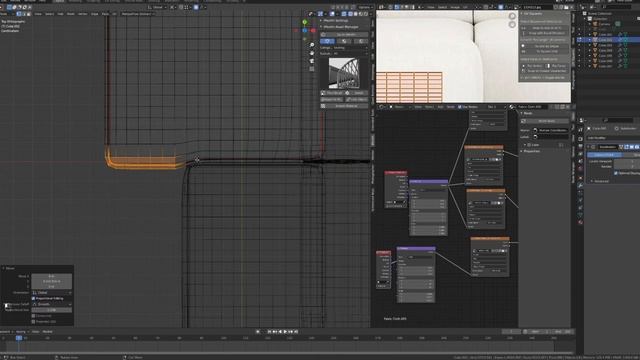The height and width of the screenshot is (360, 640).
Task: Open transform orientation Global dropdown
Action: 158,7
